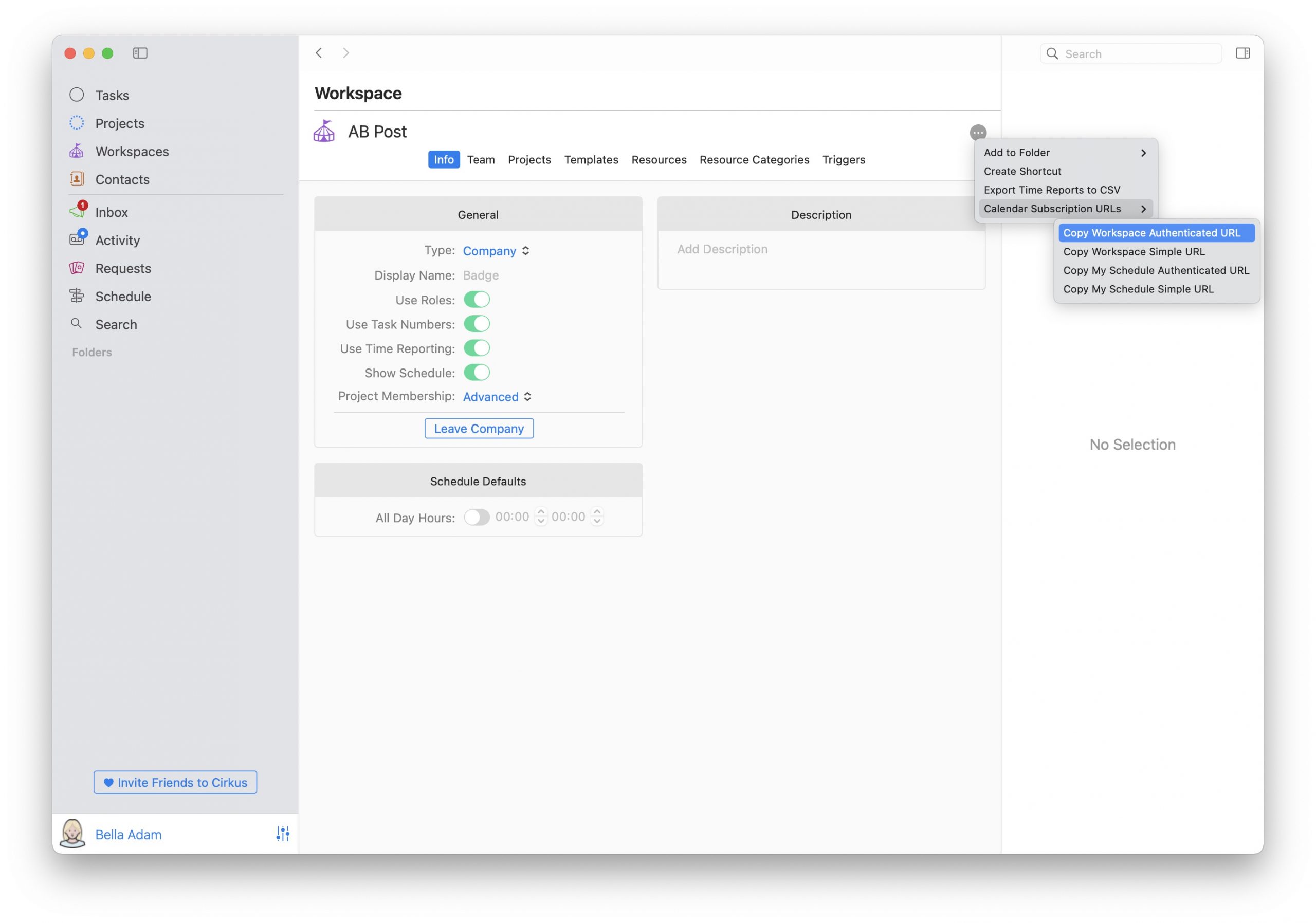Open the Activity sidebar item
This screenshot has height=923, width=1316.
[117, 240]
